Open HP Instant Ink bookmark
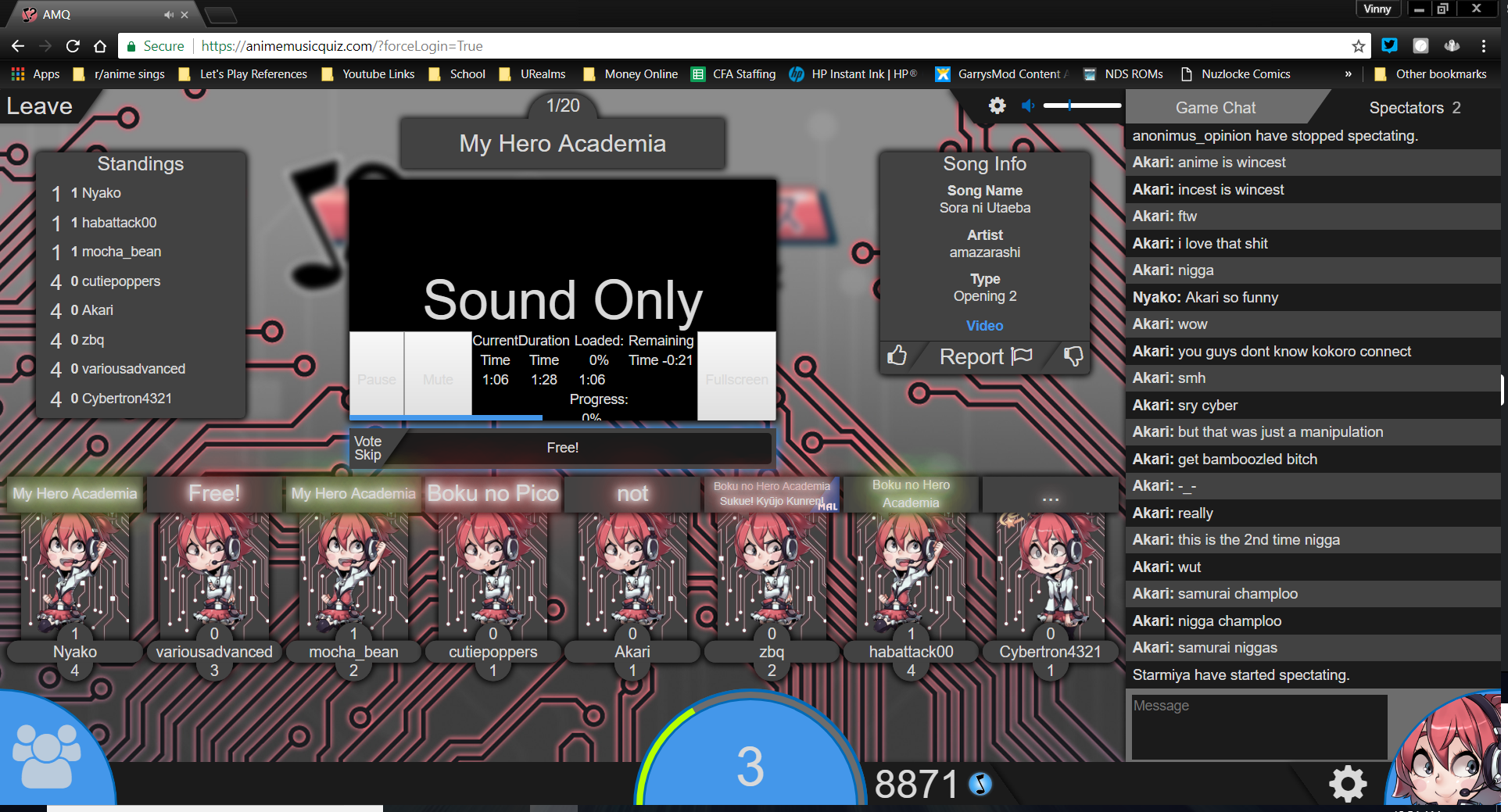The height and width of the screenshot is (812, 1508). 853,74
